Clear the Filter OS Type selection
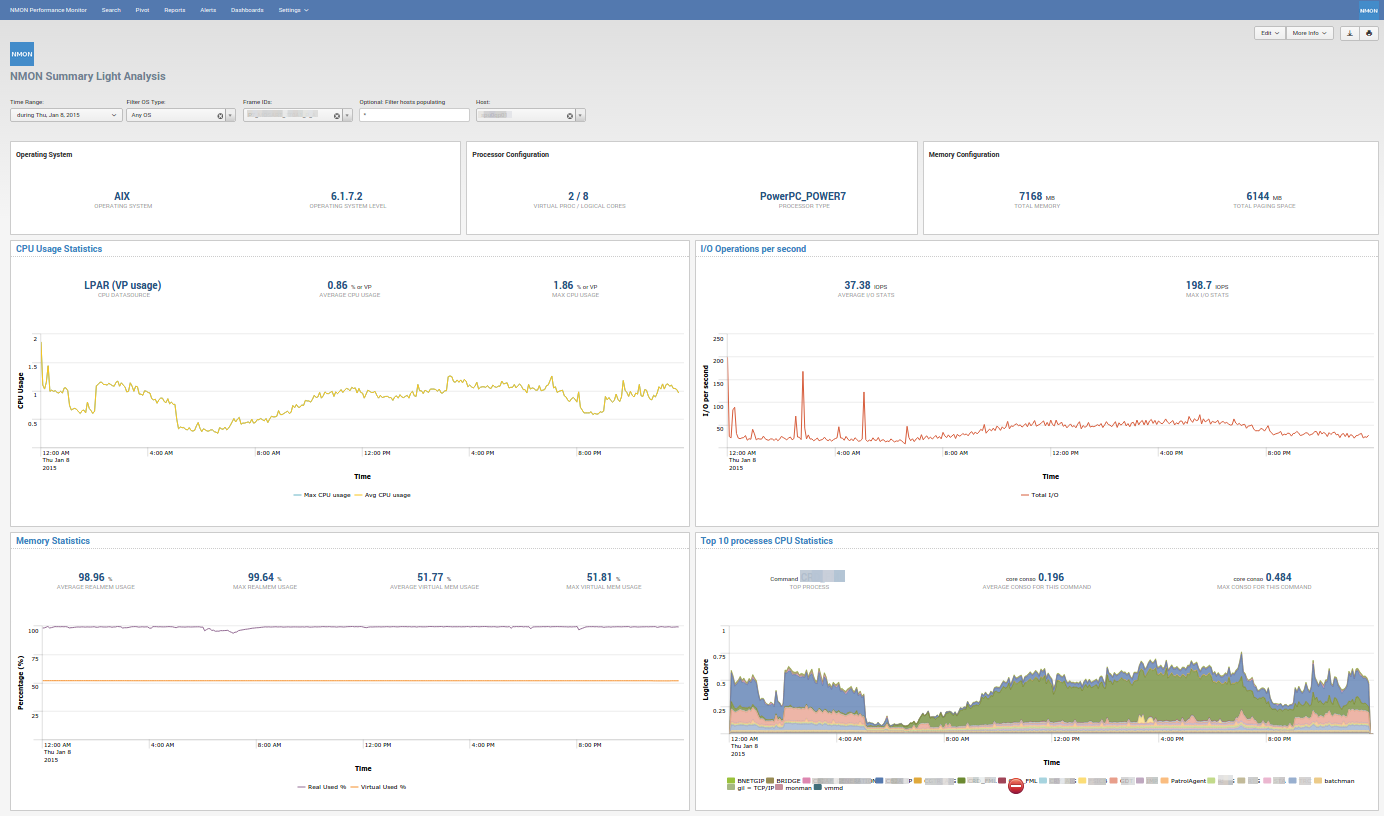 pyautogui.click(x=220, y=116)
